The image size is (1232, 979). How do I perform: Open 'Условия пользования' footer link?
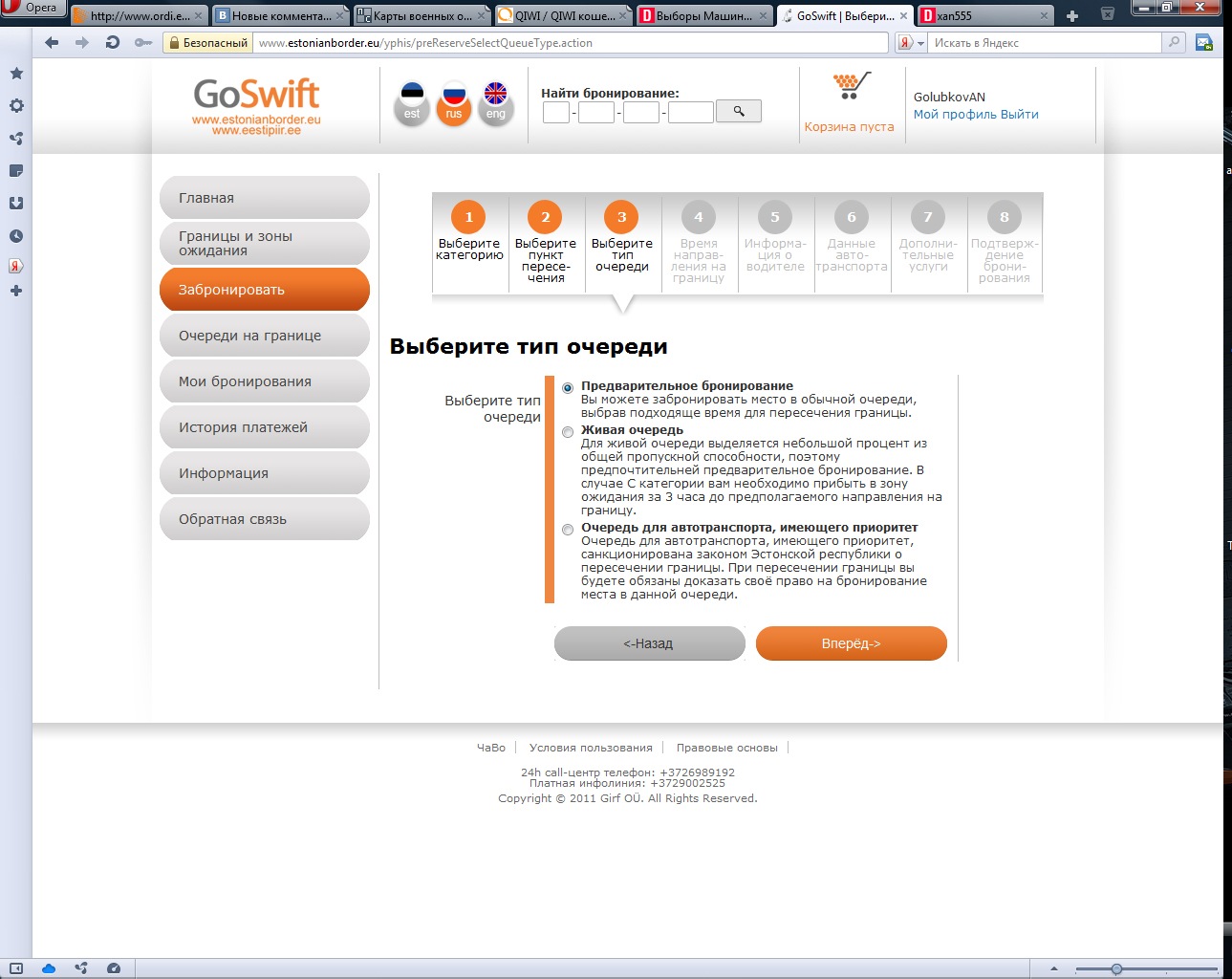[x=591, y=748]
